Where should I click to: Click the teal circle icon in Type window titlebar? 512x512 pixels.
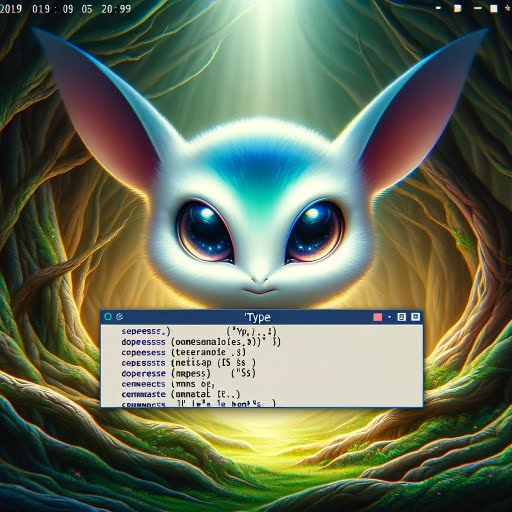click(108, 317)
